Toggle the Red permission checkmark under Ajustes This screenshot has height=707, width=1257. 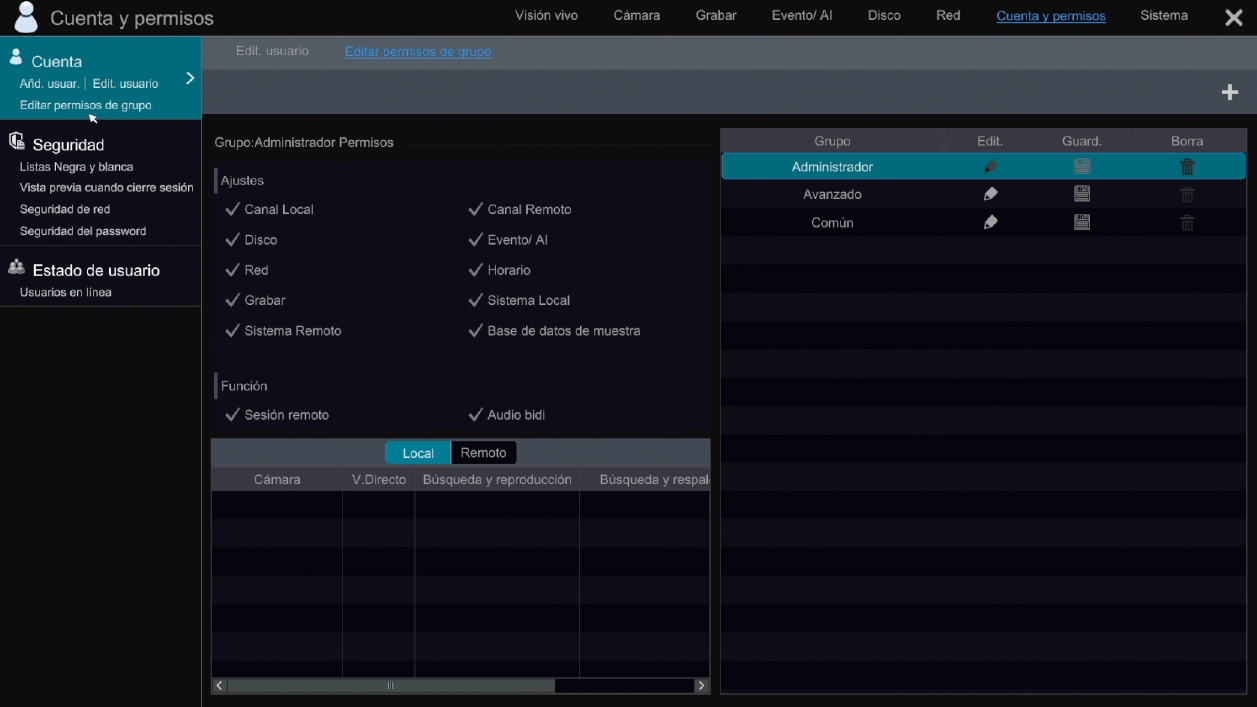233,270
